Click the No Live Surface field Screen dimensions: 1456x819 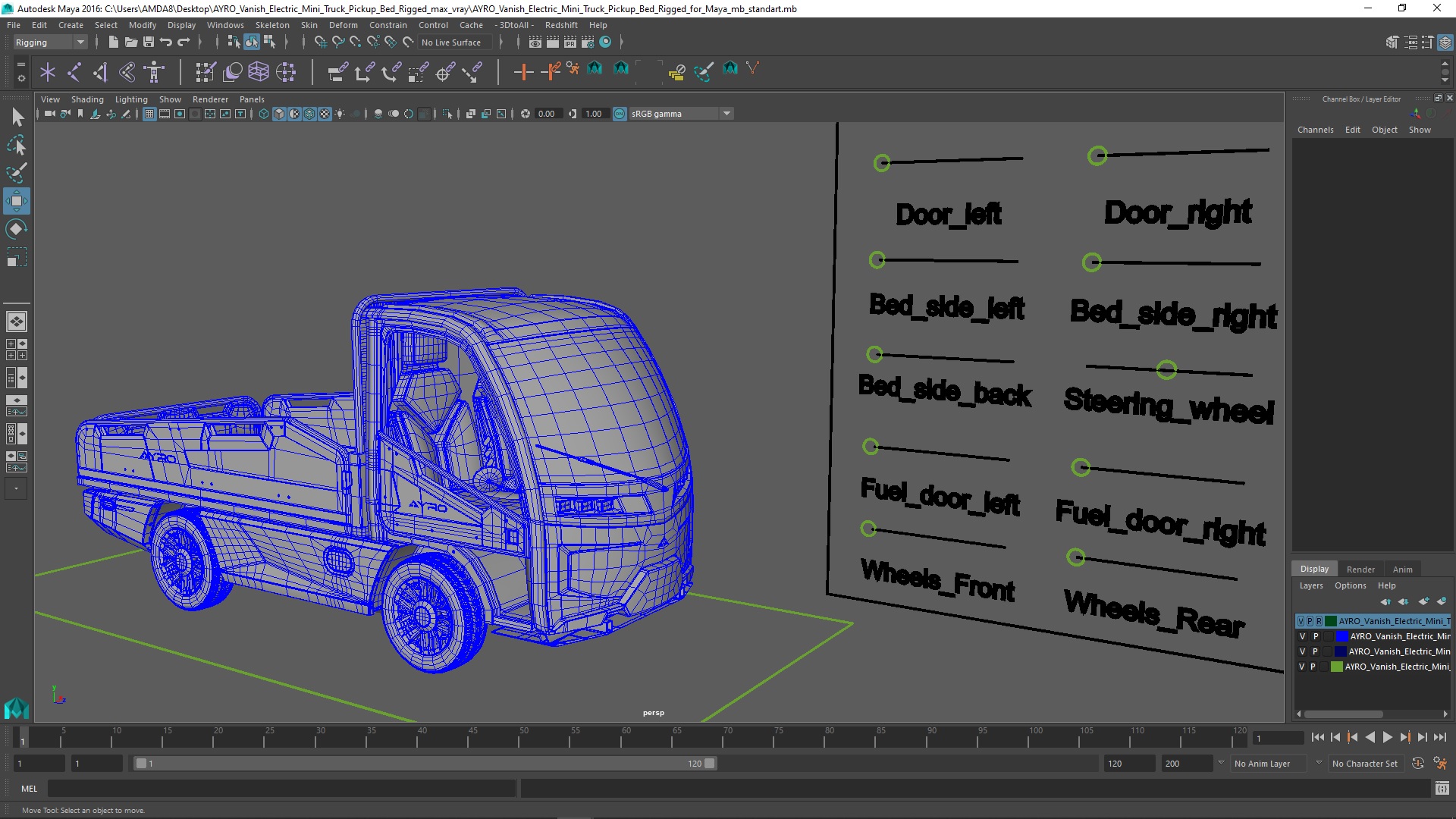(x=453, y=42)
